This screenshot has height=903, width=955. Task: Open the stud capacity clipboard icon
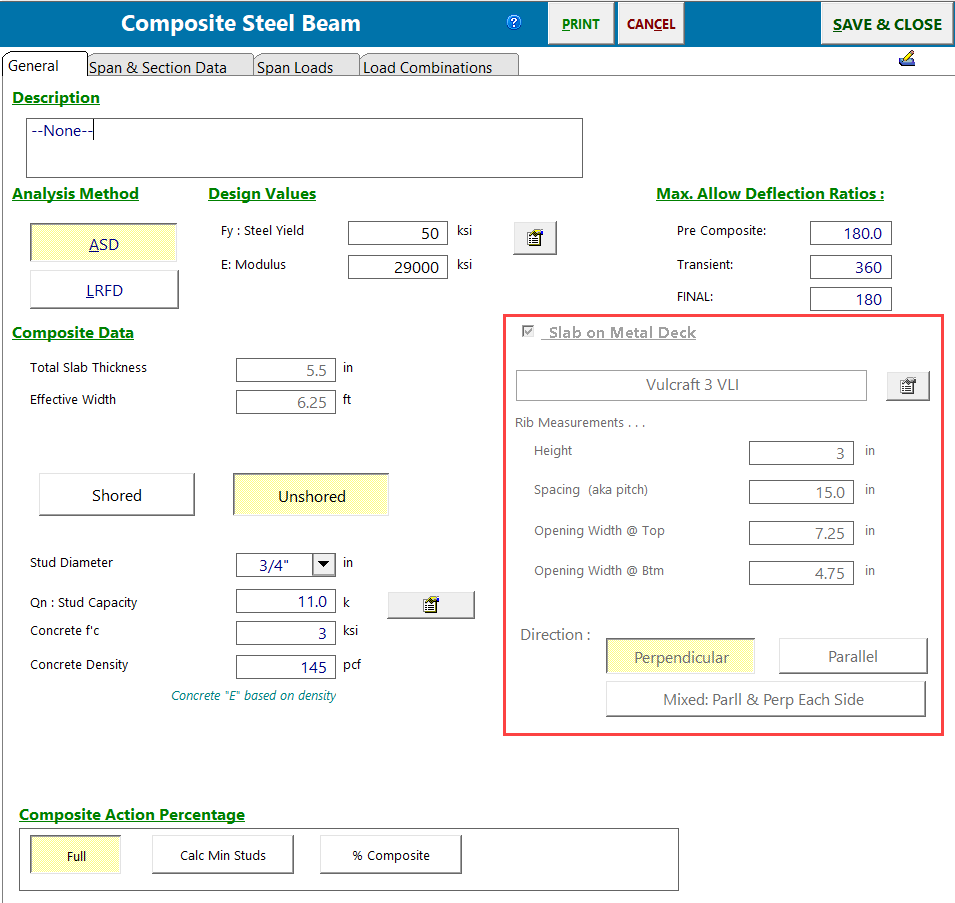coord(430,605)
